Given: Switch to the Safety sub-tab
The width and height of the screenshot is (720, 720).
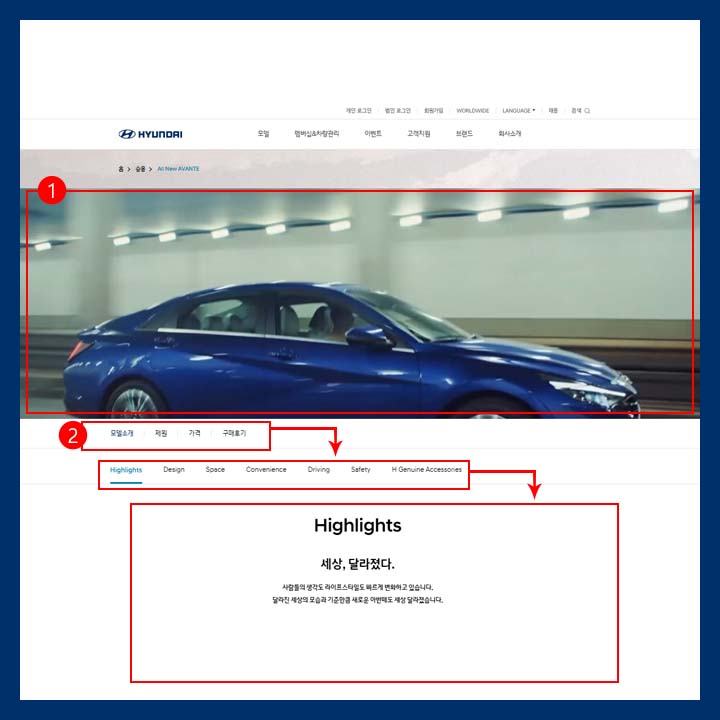Looking at the screenshot, I should pyautogui.click(x=360, y=469).
